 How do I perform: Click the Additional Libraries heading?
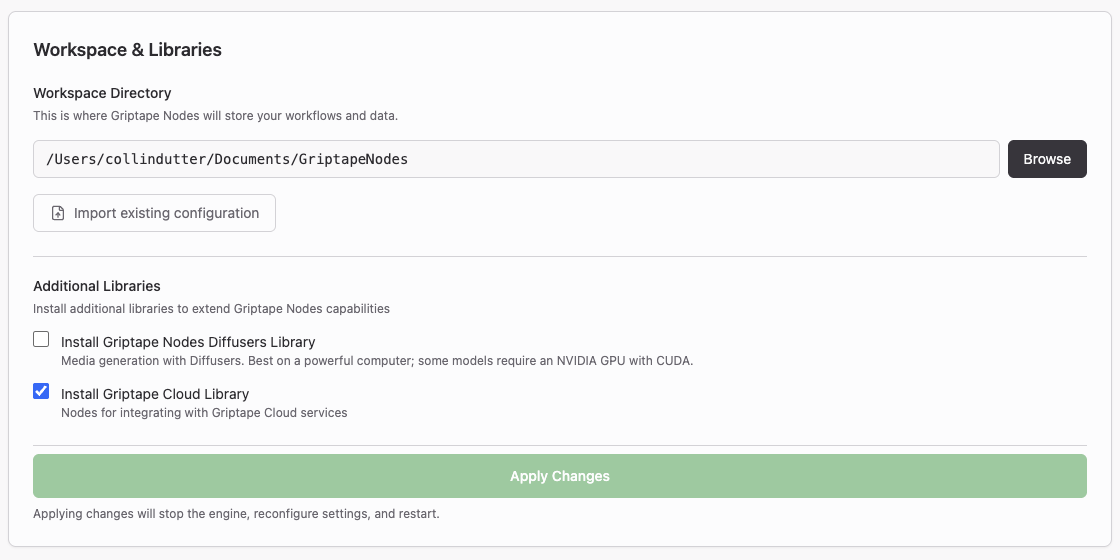pos(96,286)
